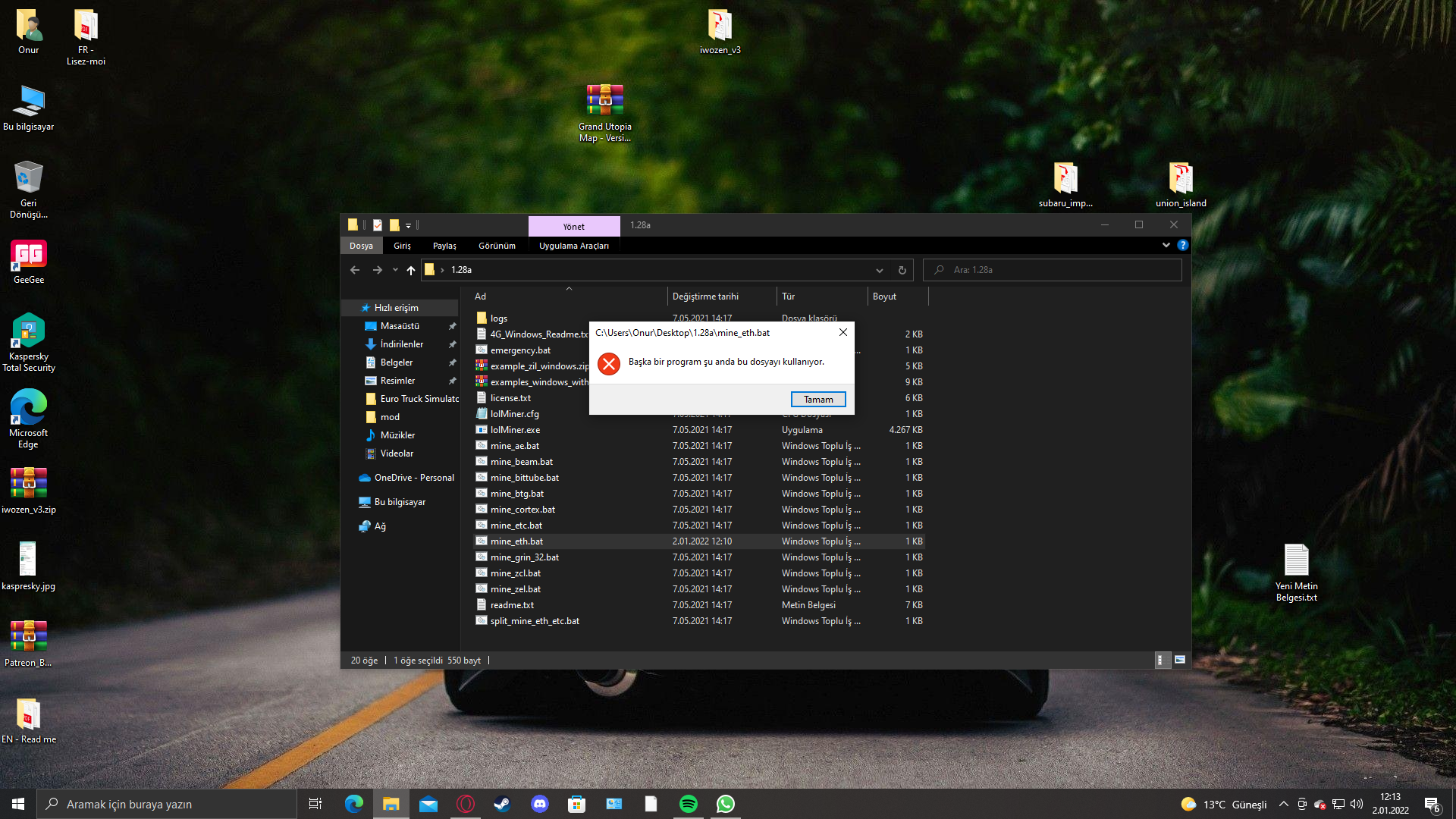
Task: Open İndirilenler in quick access
Action: coord(401,344)
